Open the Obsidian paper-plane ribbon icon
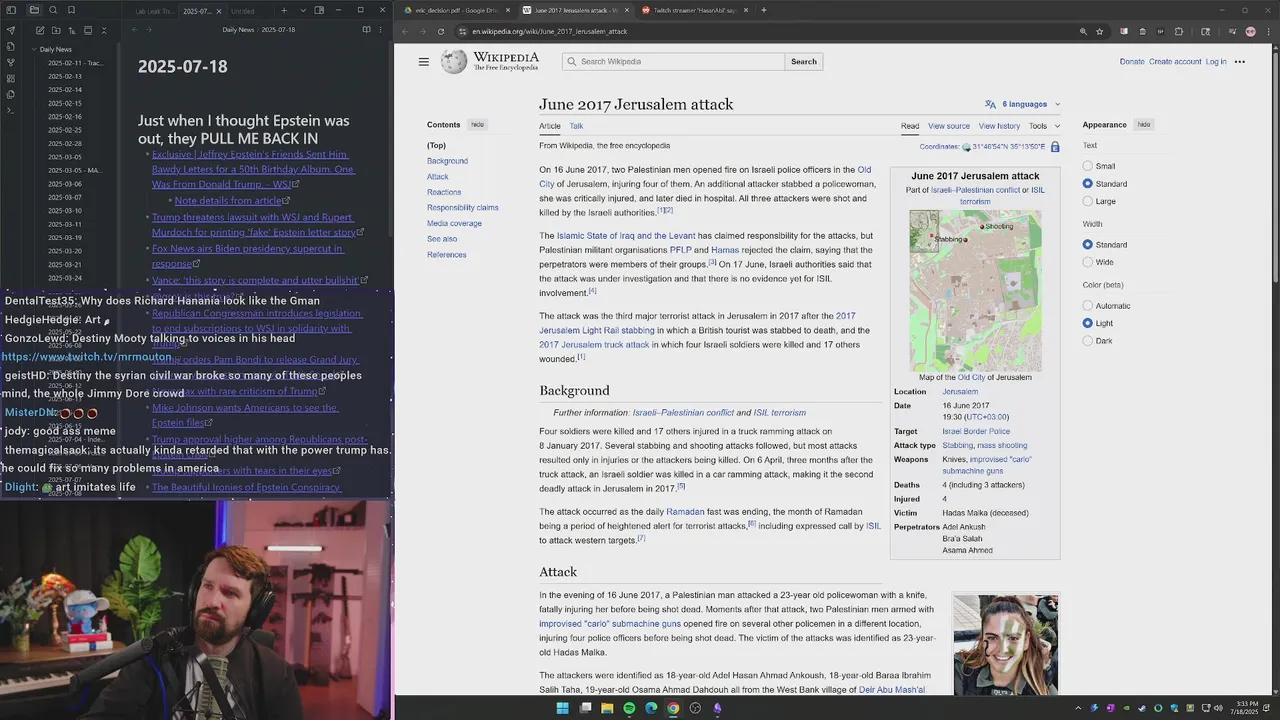This screenshot has width=1280, height=720. point(10,30)
